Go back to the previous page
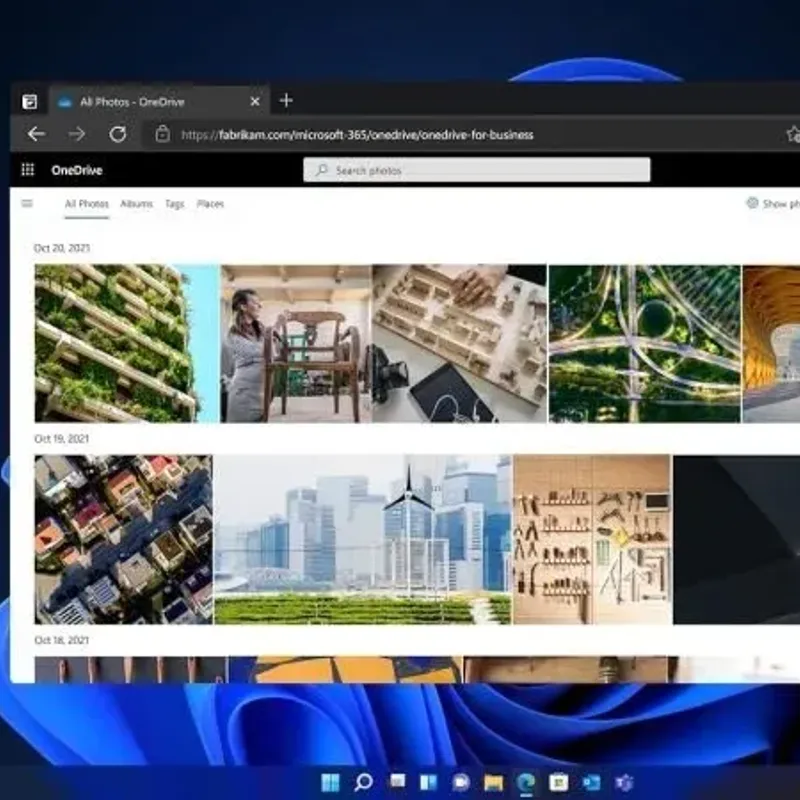 tap(36, 134)
